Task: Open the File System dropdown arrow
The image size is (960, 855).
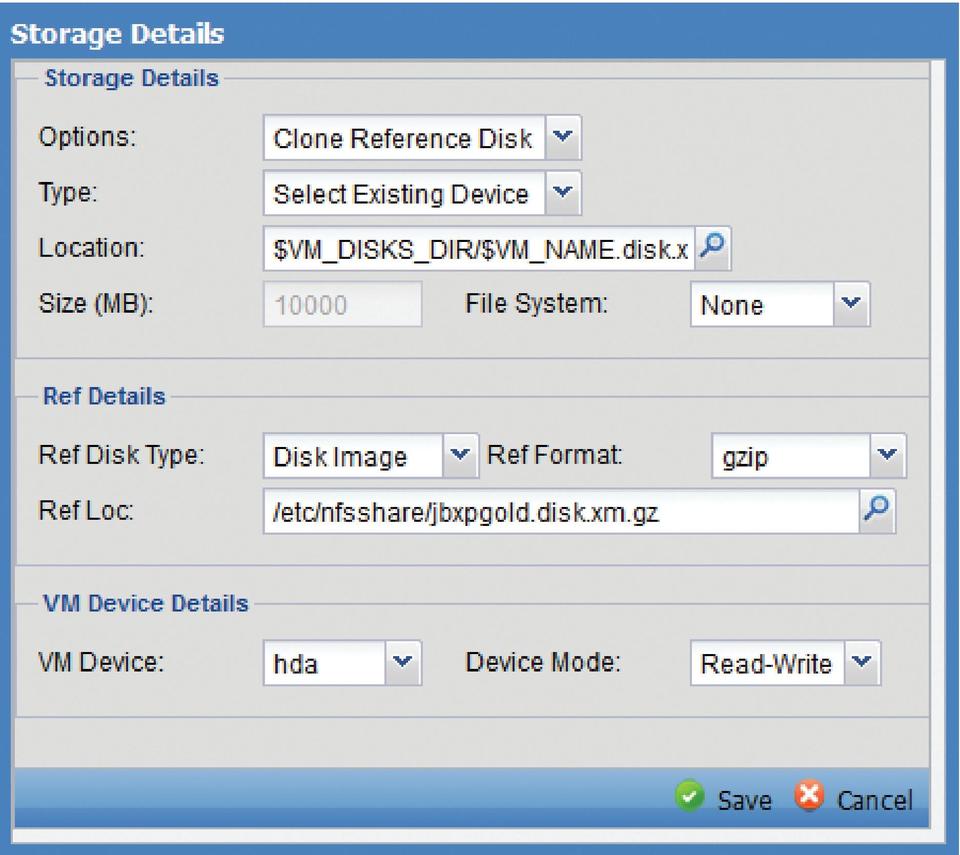Action: pos(853,304)
